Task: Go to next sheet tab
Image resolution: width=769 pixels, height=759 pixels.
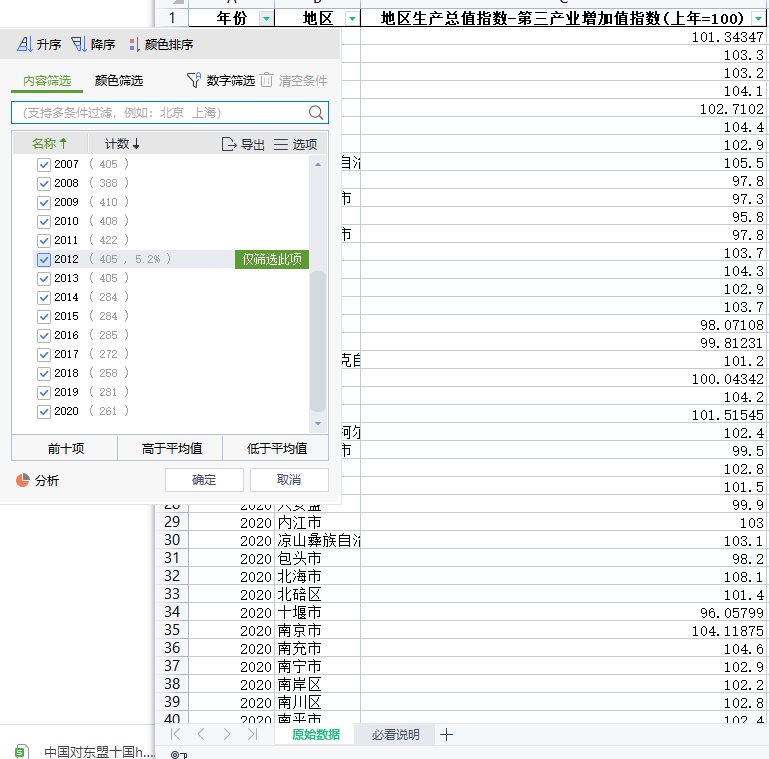Action: tap(226, 734)
